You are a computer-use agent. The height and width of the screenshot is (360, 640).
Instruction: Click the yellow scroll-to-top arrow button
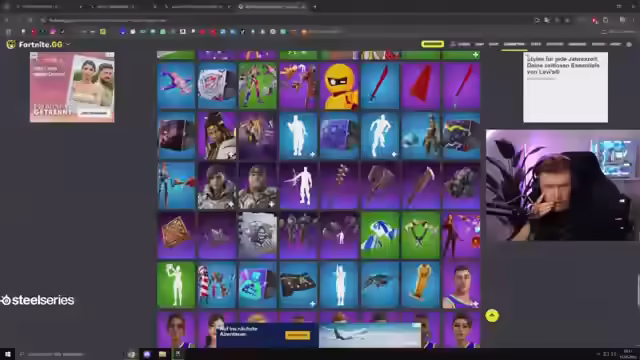click(x=492, y=316)
